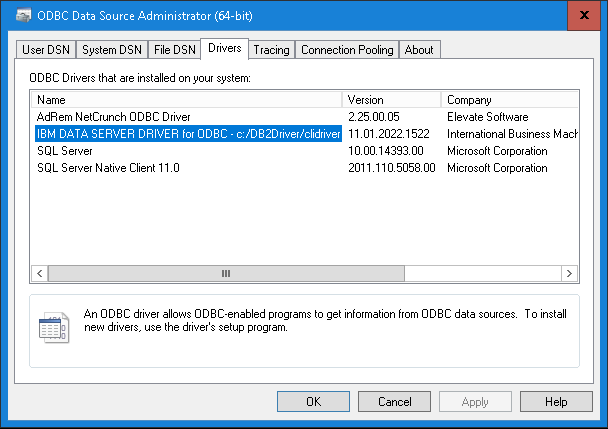The image size is (608, 429).
Task: Go to the Tracing tab
Action: point(271,50)
